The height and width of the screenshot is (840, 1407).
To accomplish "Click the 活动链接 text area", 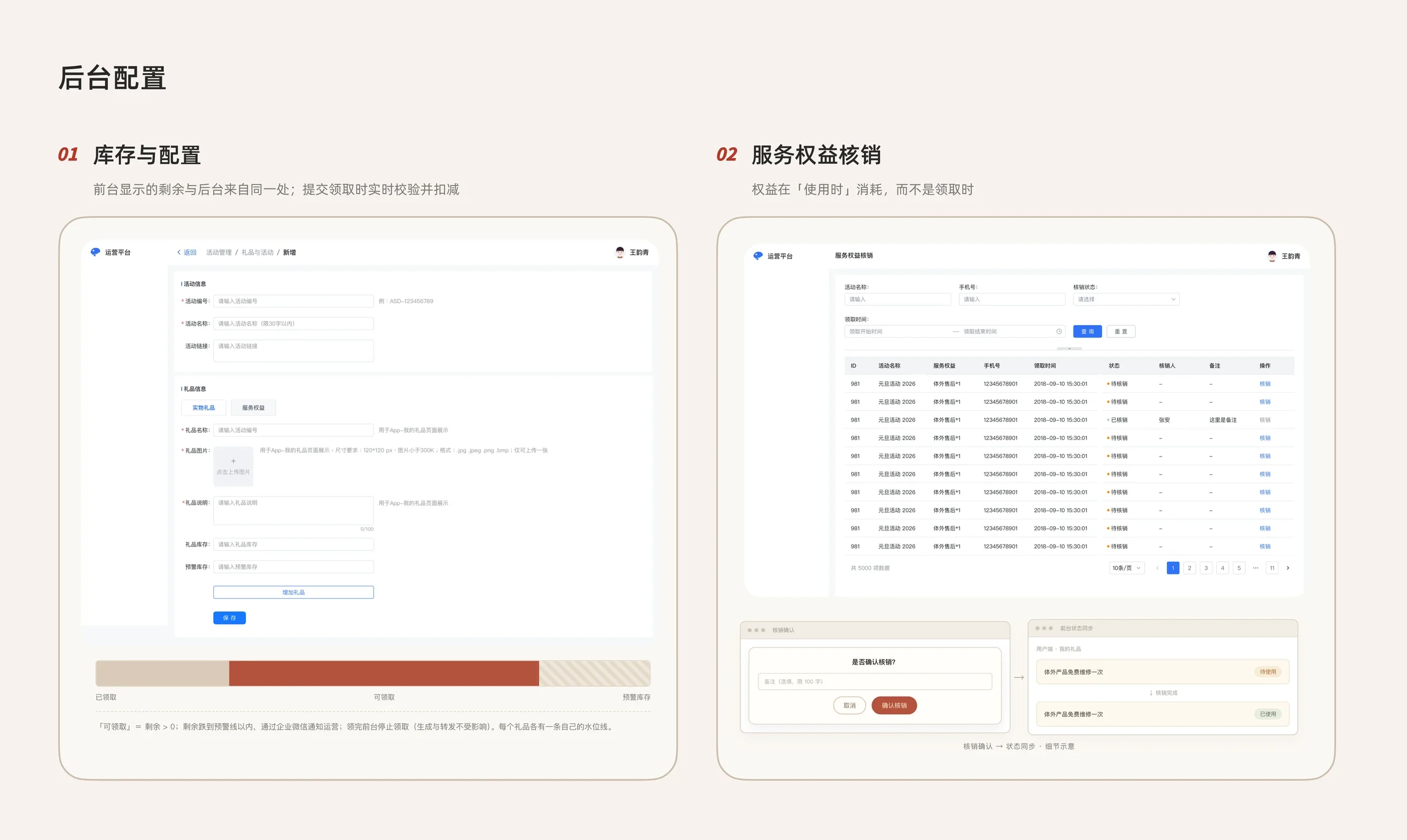I will click(x=293, y=351).
